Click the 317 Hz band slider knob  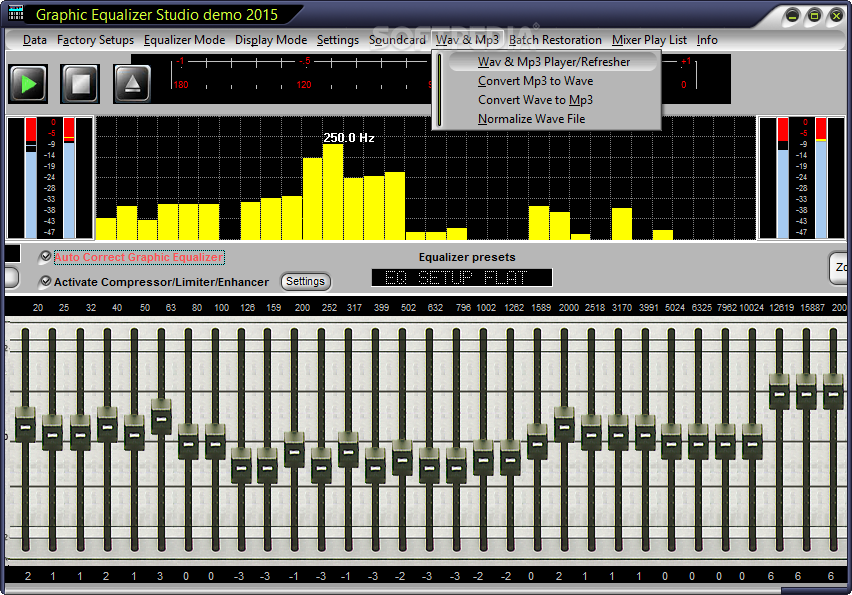click(x=348, y=449)
